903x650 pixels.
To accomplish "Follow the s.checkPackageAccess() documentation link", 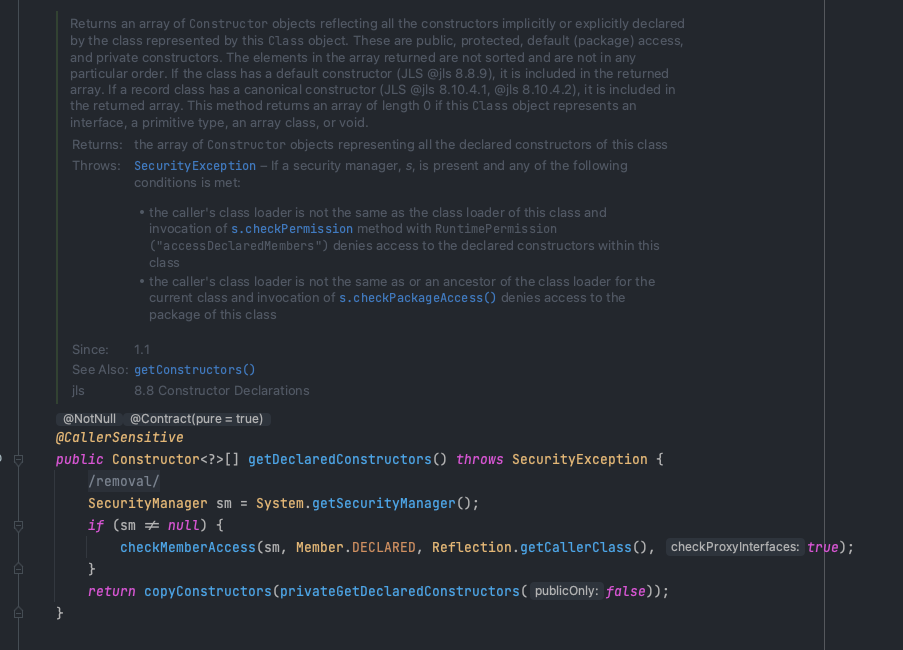I will tap(418, 298).
